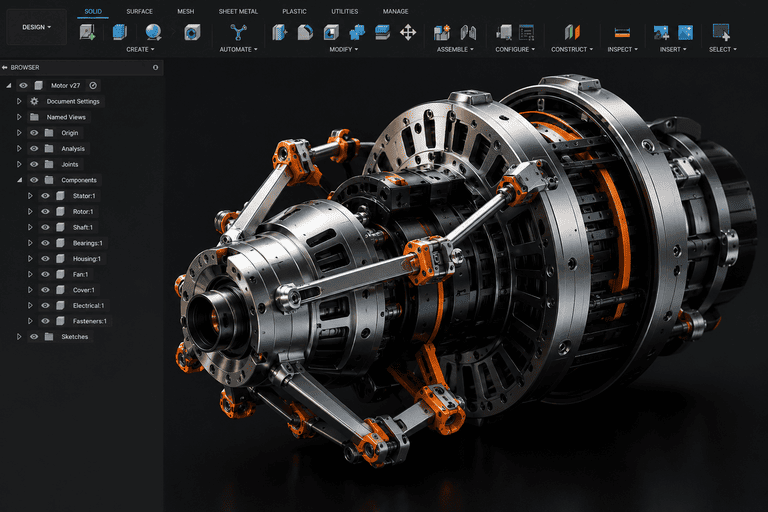Select the Move/Copy arrows tool

(408, 33)
